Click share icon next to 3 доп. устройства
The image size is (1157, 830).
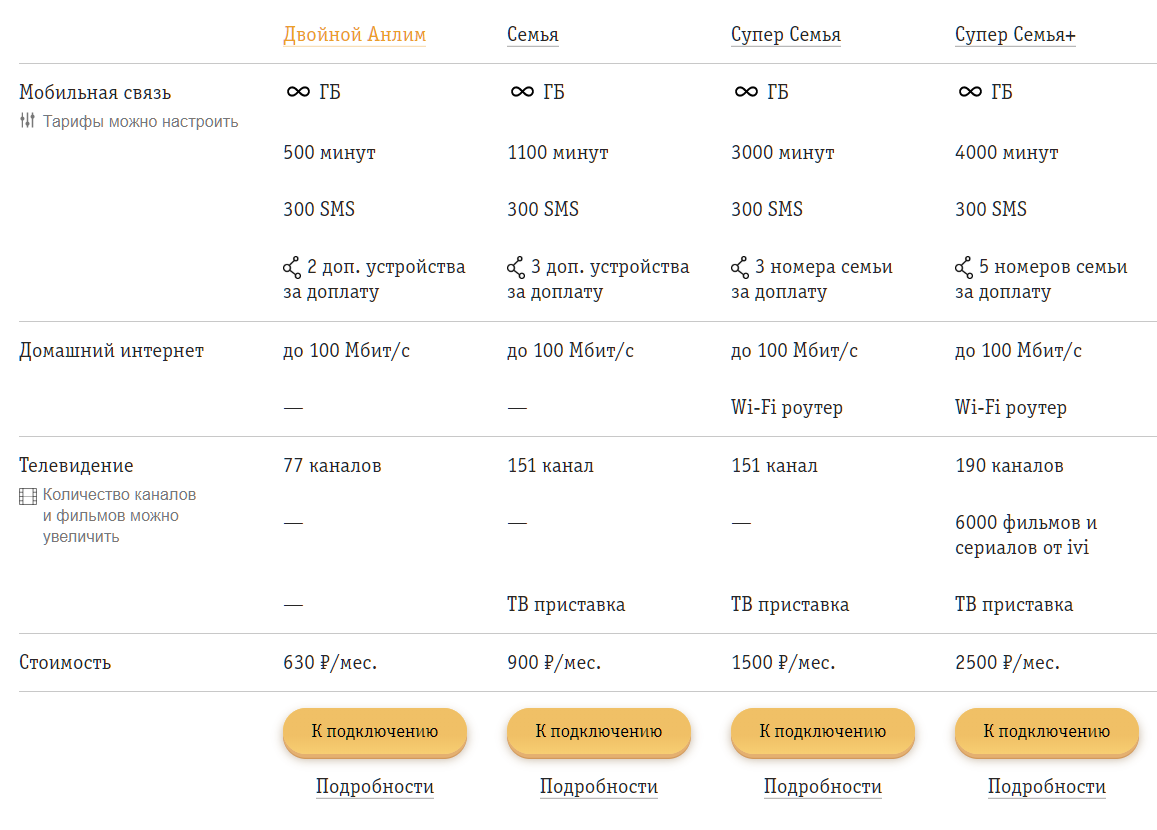516,267
